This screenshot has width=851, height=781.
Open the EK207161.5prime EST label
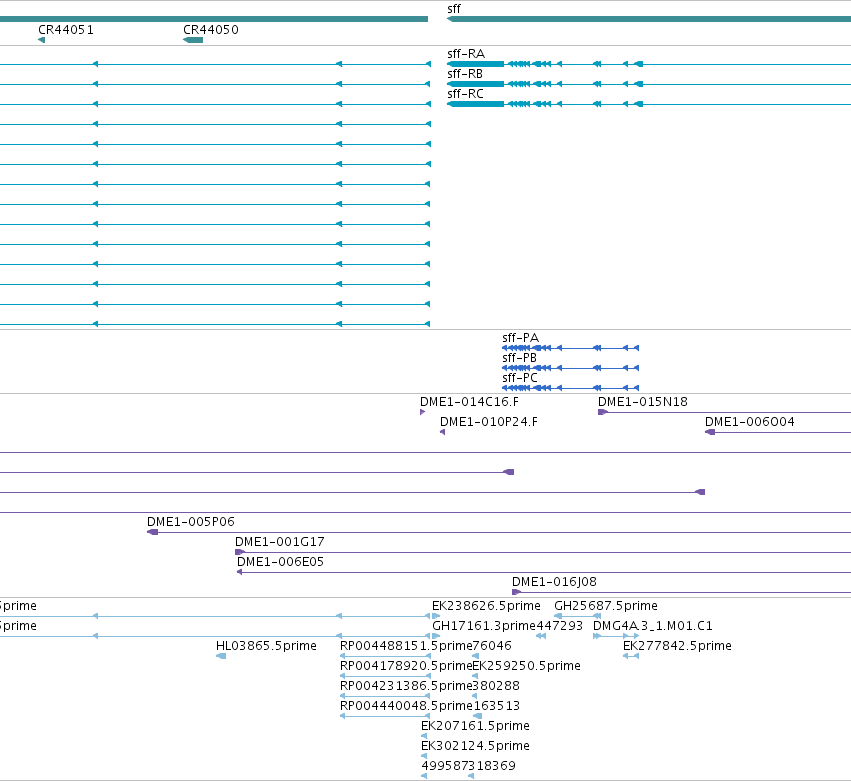(475, 726)
